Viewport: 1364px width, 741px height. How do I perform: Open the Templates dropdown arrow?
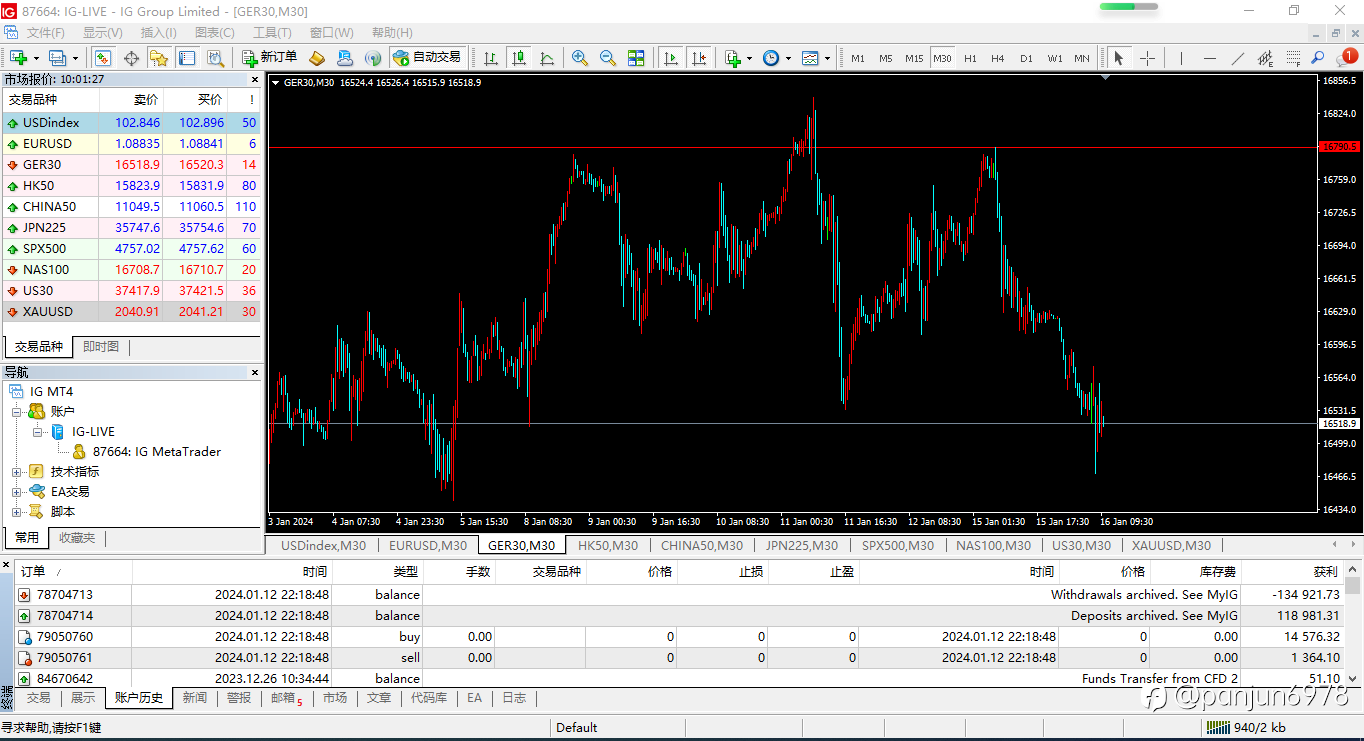click(827, 58)
